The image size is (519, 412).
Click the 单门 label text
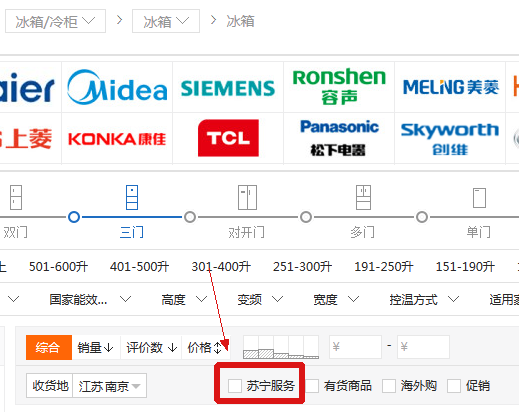pos(479,232)
